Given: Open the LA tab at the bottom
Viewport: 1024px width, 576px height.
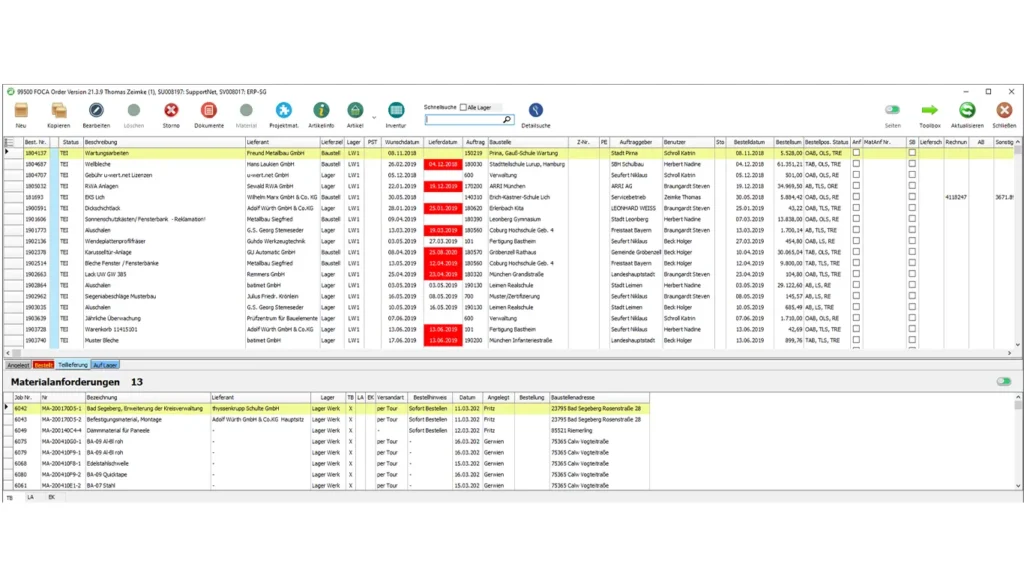Looking at the screenshot, I should pos(30,496).
